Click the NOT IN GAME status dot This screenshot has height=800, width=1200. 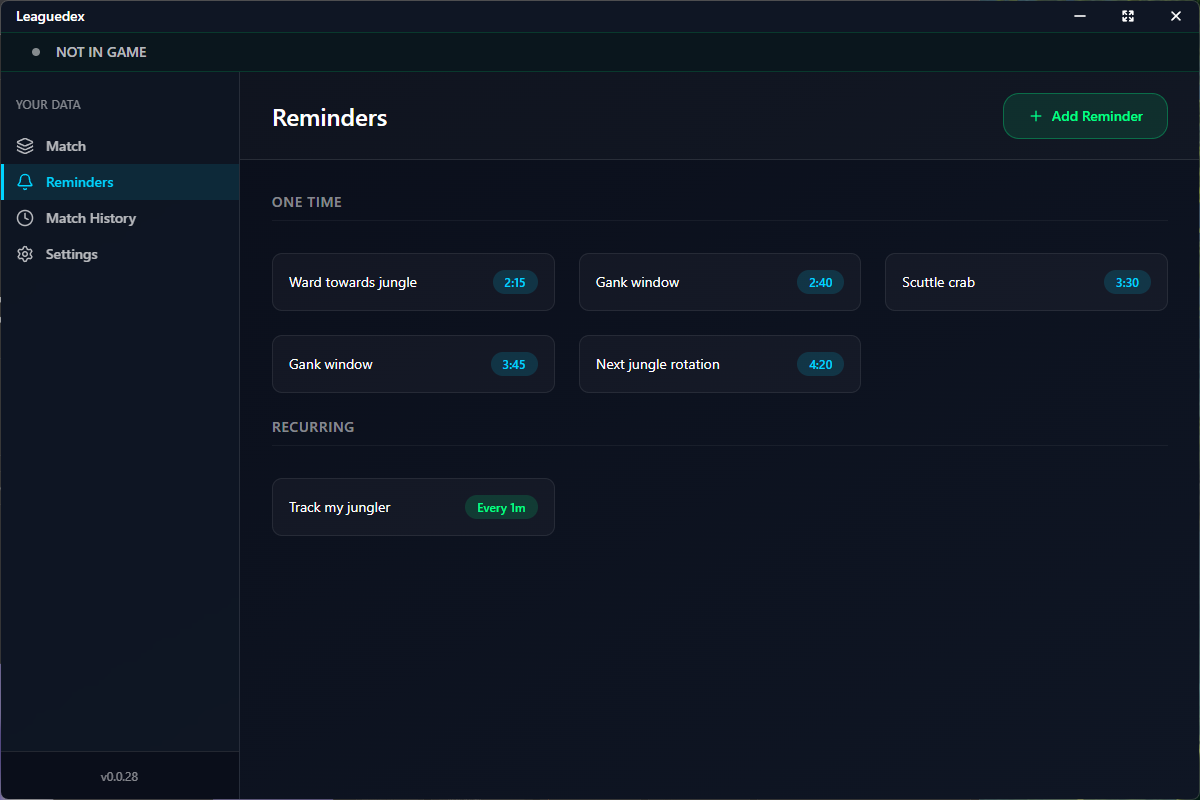(37, 51)
